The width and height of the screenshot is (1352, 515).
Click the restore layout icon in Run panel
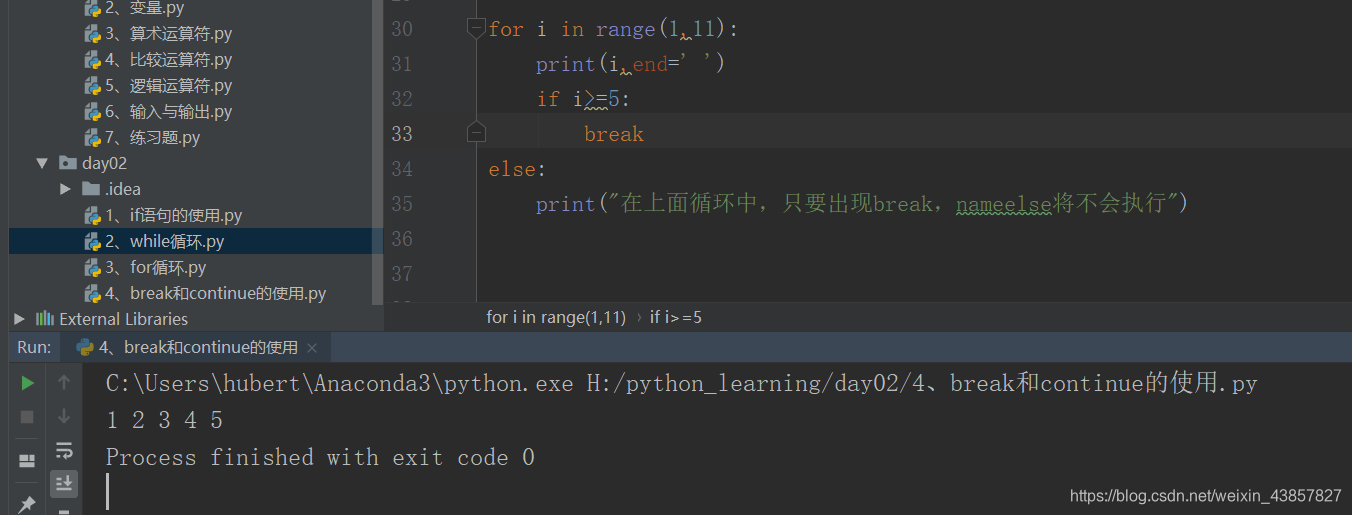coord(27,461)
